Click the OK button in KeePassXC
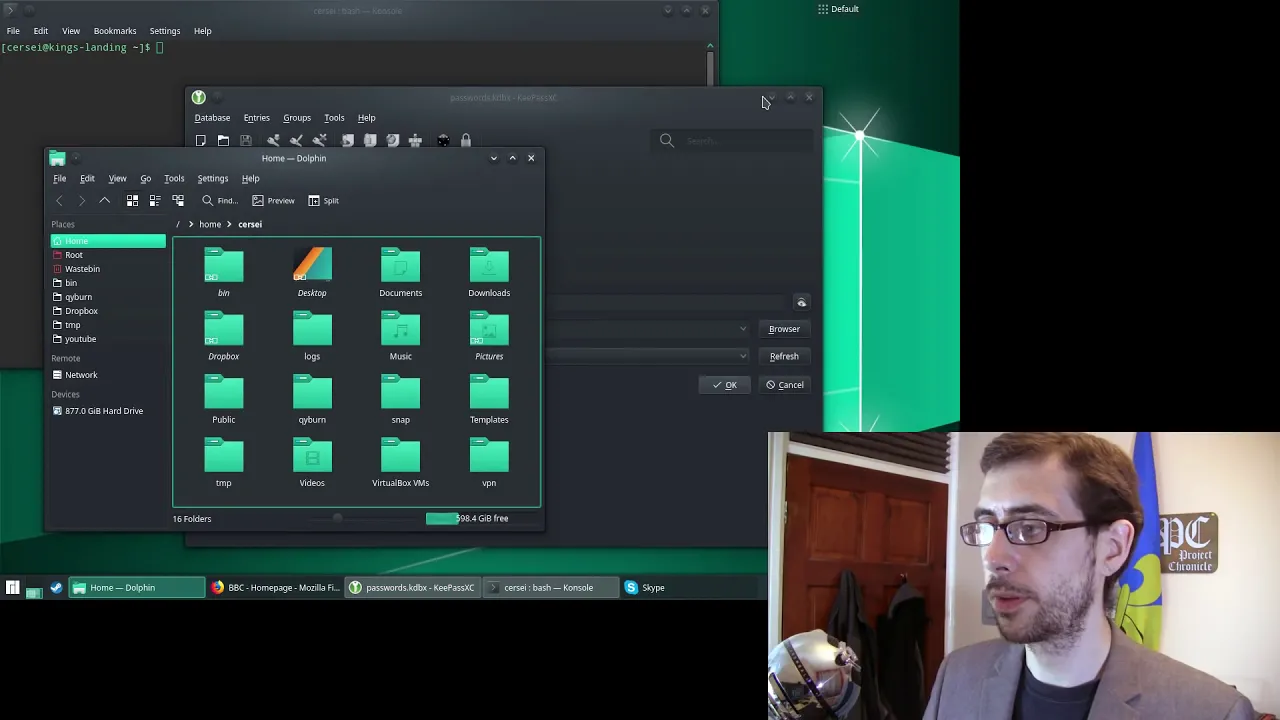 [725, 385]
